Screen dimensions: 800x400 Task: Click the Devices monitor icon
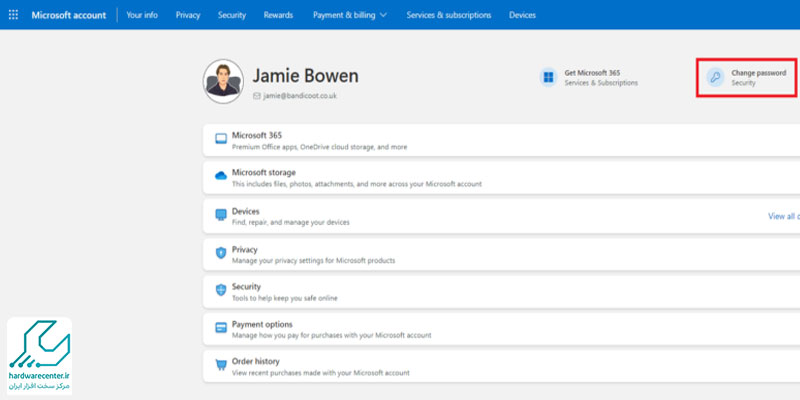click(221, 214)
